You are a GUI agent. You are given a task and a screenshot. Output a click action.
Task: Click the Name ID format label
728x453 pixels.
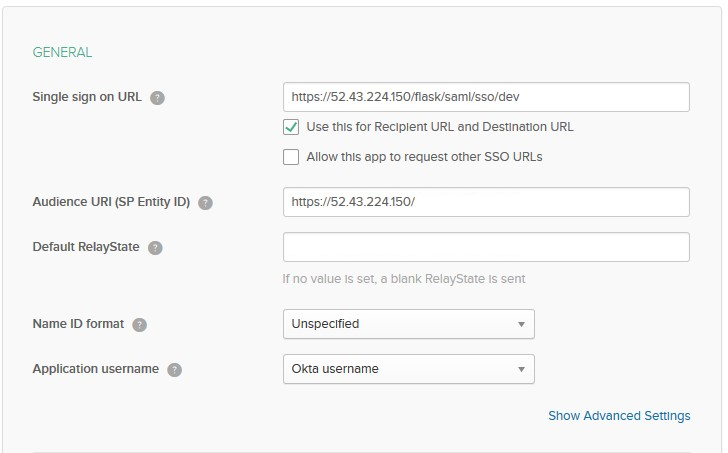[x=78, y=324]
